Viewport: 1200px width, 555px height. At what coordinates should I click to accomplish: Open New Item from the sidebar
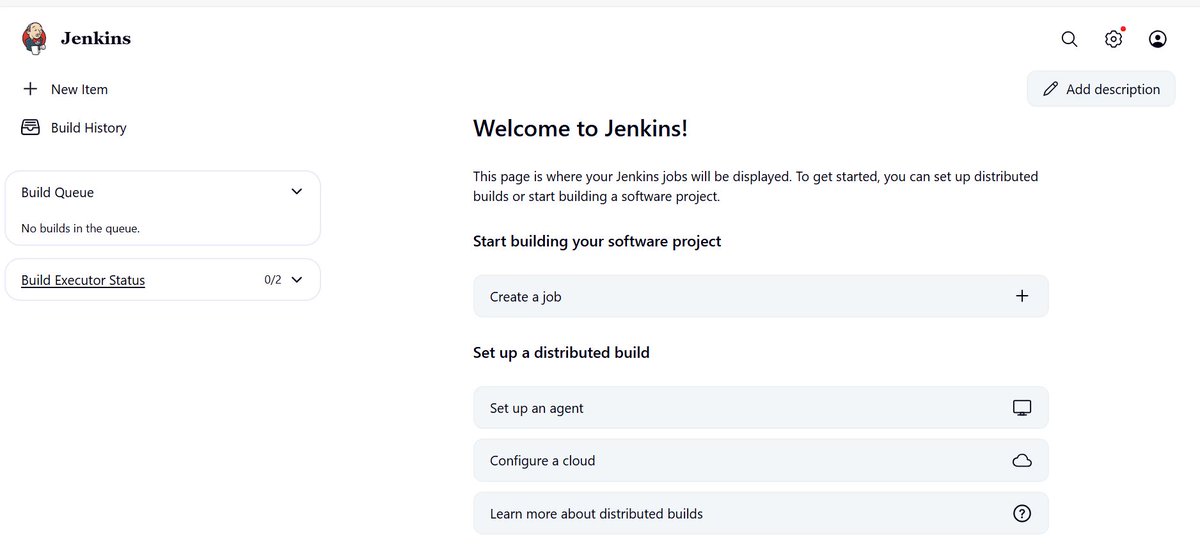point(79,89)
